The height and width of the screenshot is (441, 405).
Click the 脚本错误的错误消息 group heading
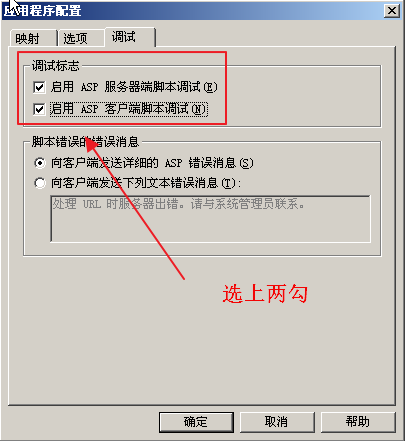pos(85,142)
